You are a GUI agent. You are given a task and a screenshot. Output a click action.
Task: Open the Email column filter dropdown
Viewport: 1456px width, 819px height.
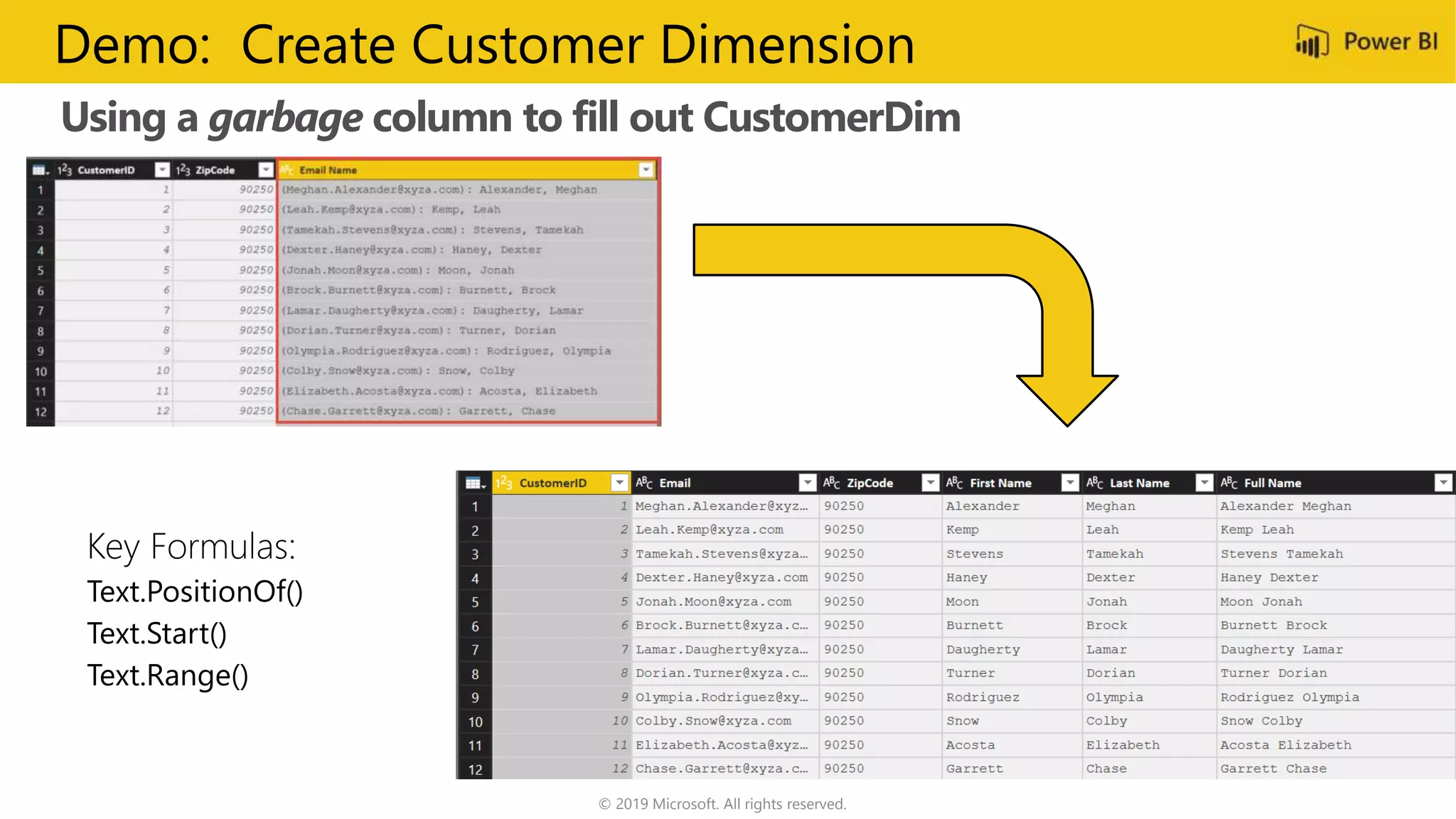[x=808, y=483]
